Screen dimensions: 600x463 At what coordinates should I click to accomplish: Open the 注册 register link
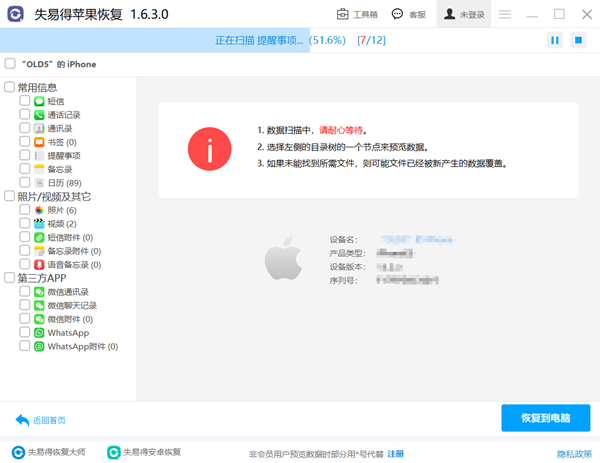tap(395, 454)
